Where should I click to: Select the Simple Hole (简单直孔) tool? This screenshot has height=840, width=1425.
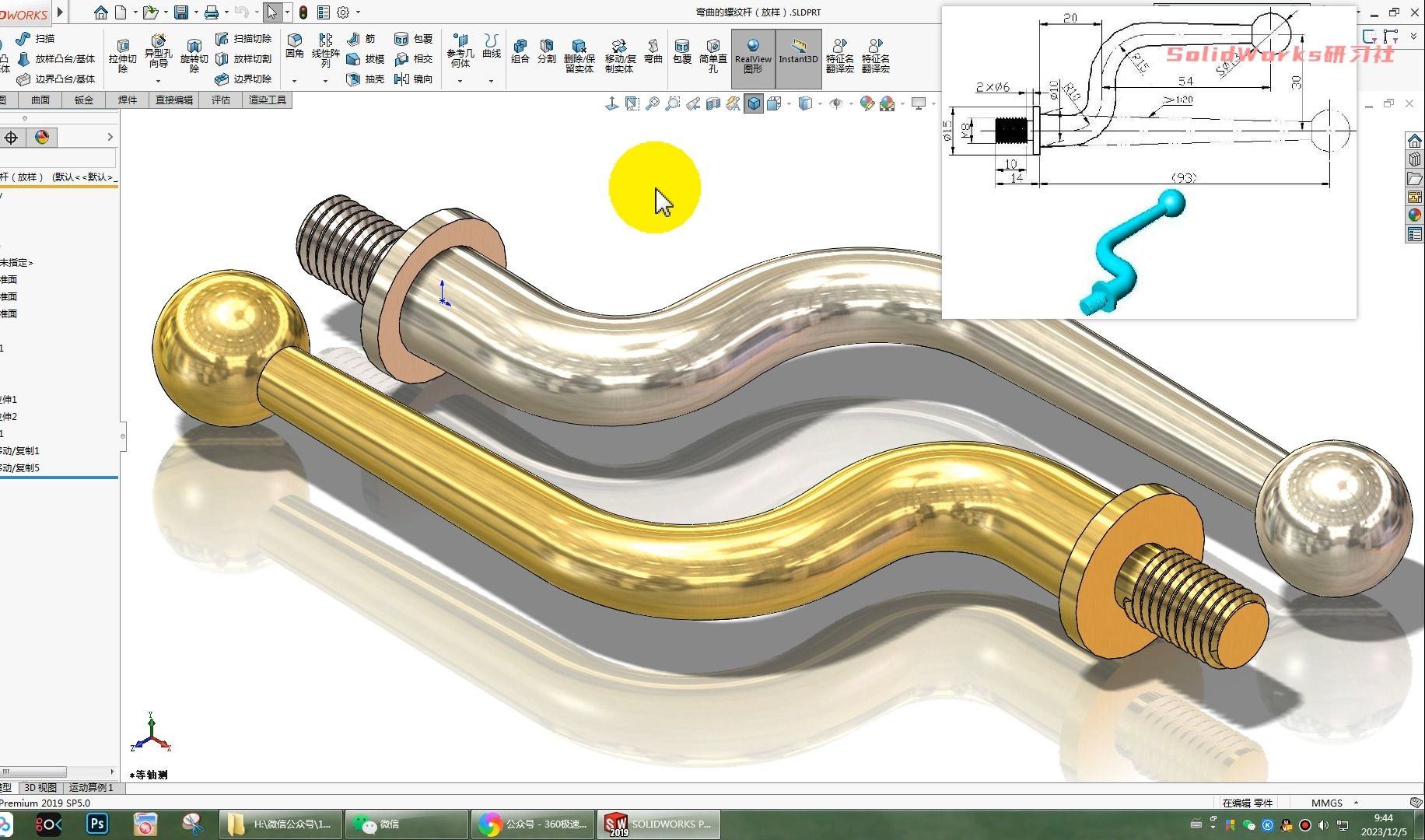(713, 55)
